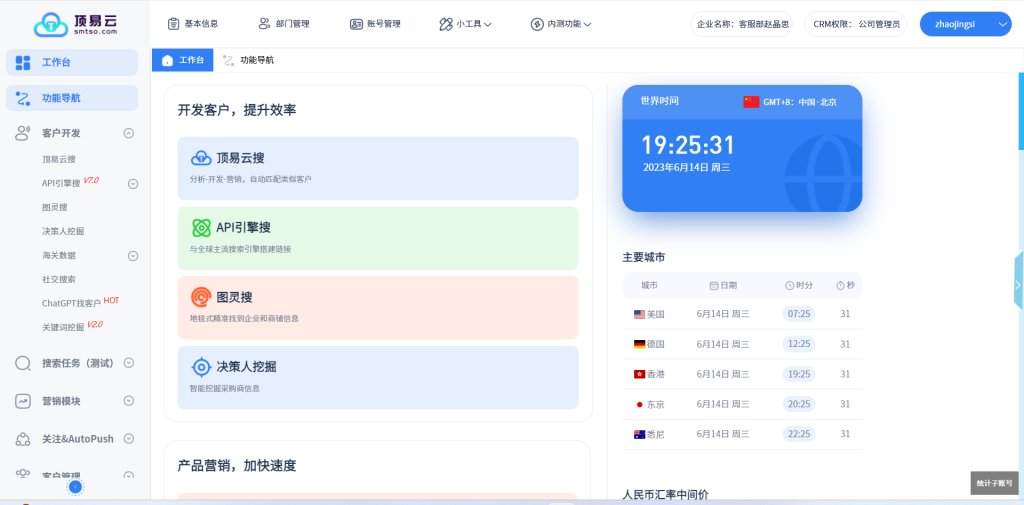The width and height of the screenshot is (1024, 505).
Task: Click the 顶易云 logo icon
Action: coord(48,23)
